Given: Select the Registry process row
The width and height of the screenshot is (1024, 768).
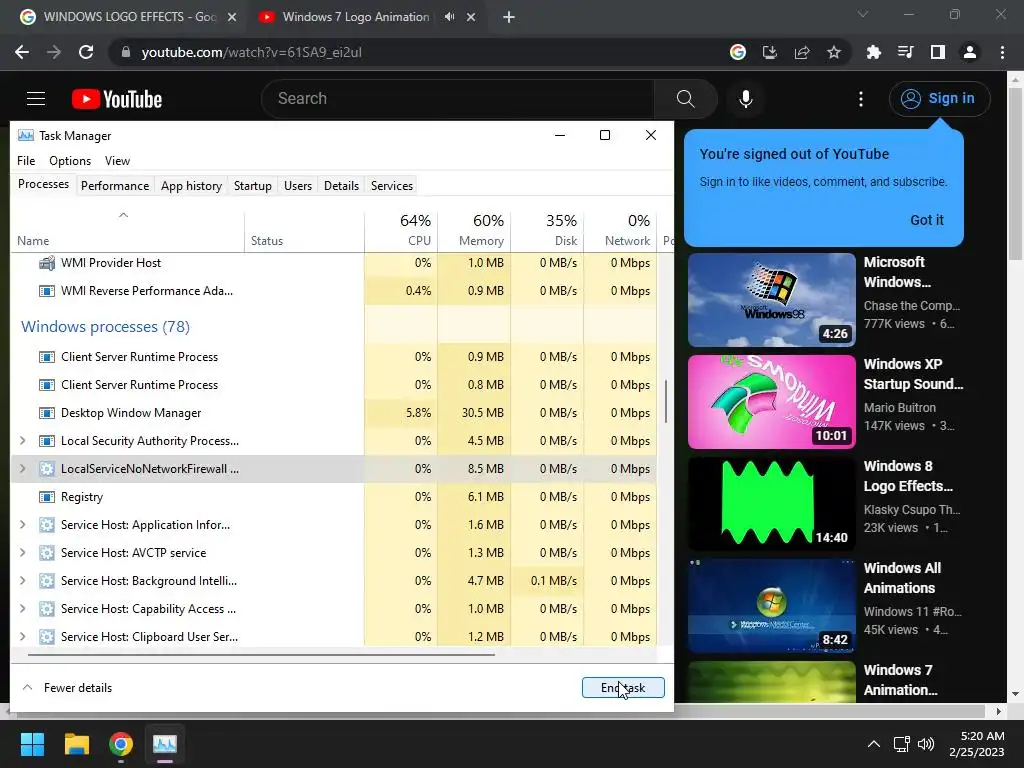Looking at the screenshot, I should pyautogui.click(x=334, y=497).
